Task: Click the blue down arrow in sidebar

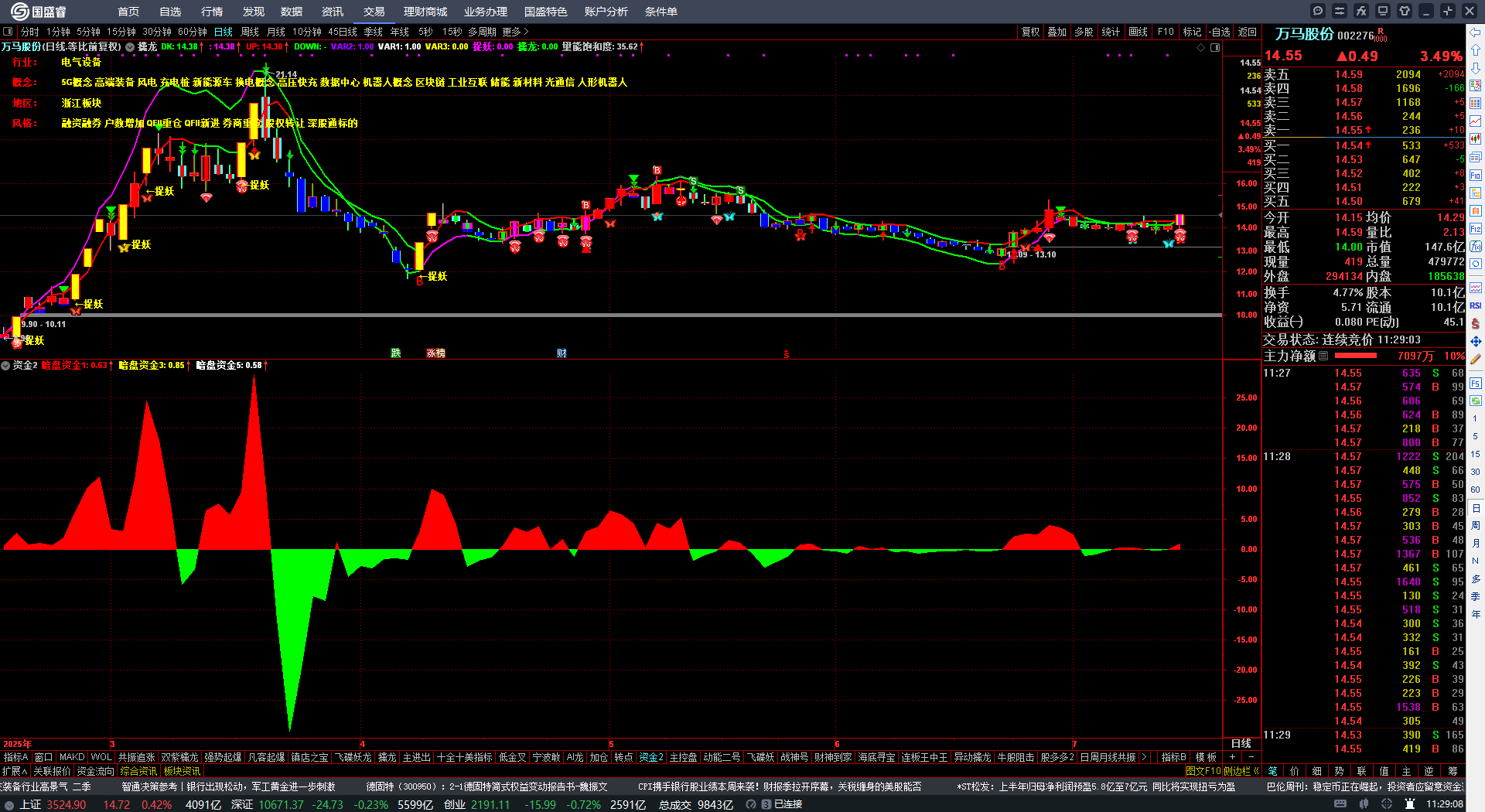Action: [1476, 68]
